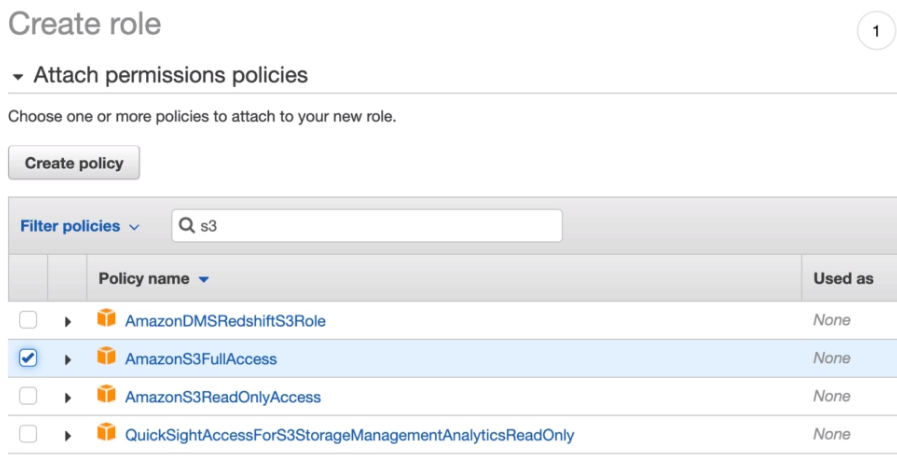Expand the AmazonS3ReadOnlyAccess policy row arrow
This screenshot has width=897, height=464.
pos(68,397)
